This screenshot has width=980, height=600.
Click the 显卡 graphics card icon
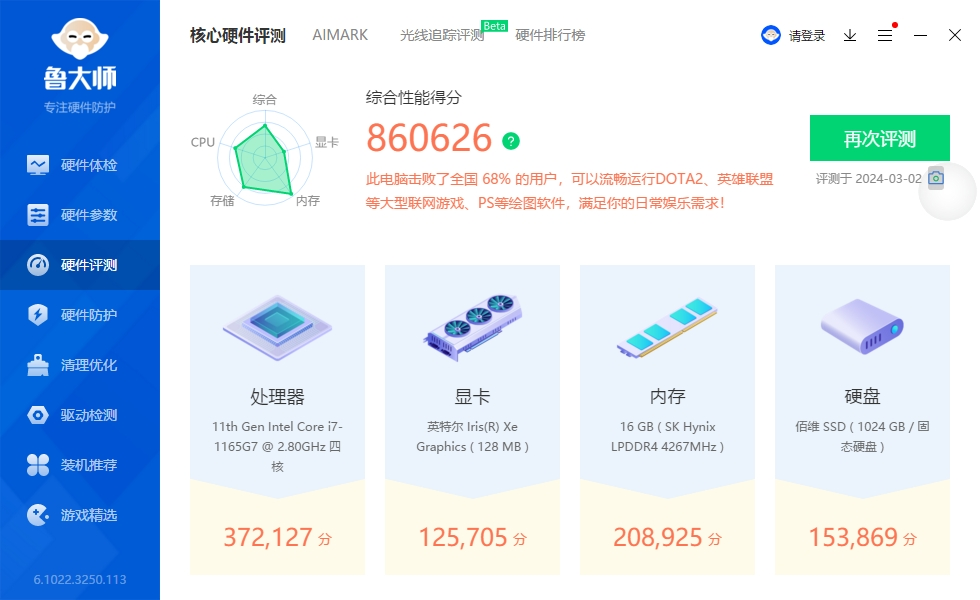point(472,328)
